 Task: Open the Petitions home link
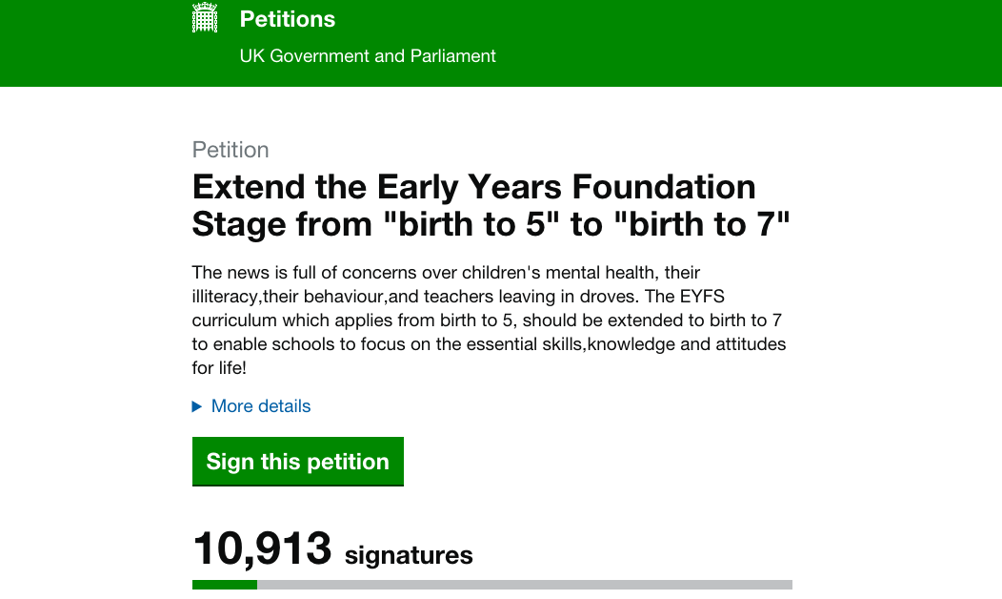click(287, 19)
